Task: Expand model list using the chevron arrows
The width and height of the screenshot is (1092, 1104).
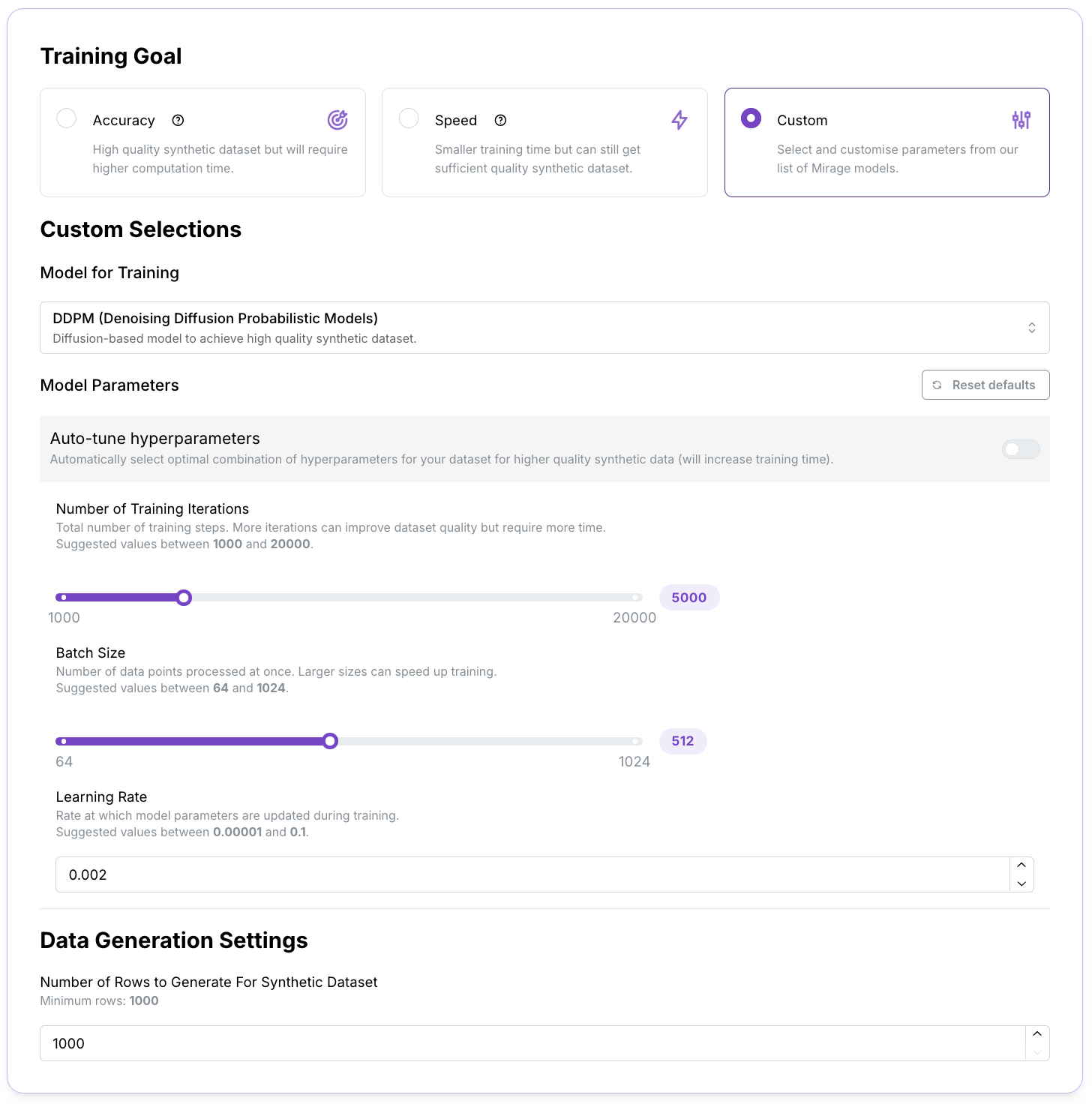Action: pyautogui.click(x=1032, y=328)
